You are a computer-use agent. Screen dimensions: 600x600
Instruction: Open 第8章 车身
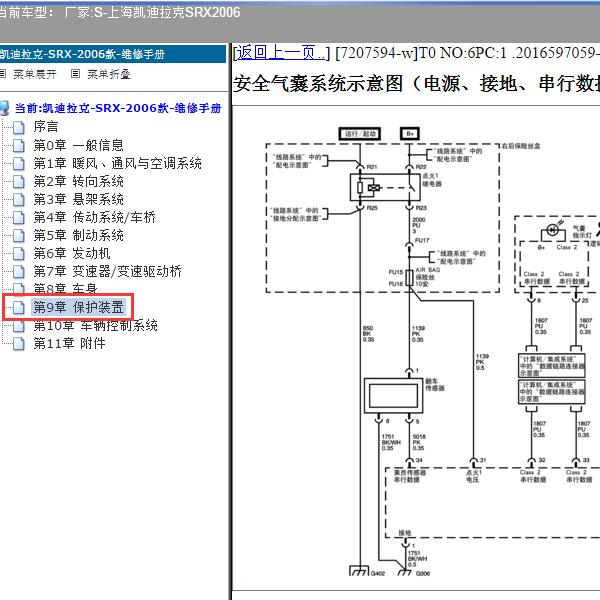pos(65,288)
